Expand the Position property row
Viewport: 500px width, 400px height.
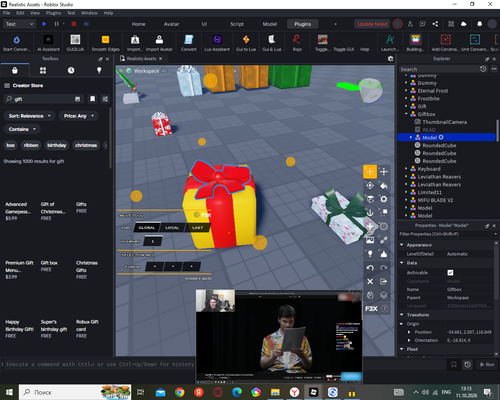pyautogui.click(x=409, y=332)
